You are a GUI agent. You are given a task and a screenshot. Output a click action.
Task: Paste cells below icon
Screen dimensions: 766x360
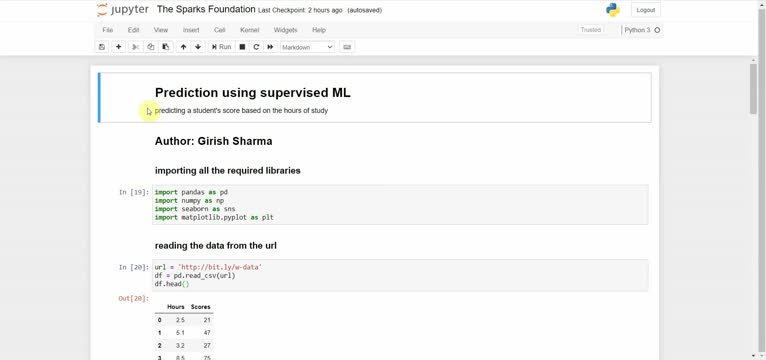click(166, 47)
